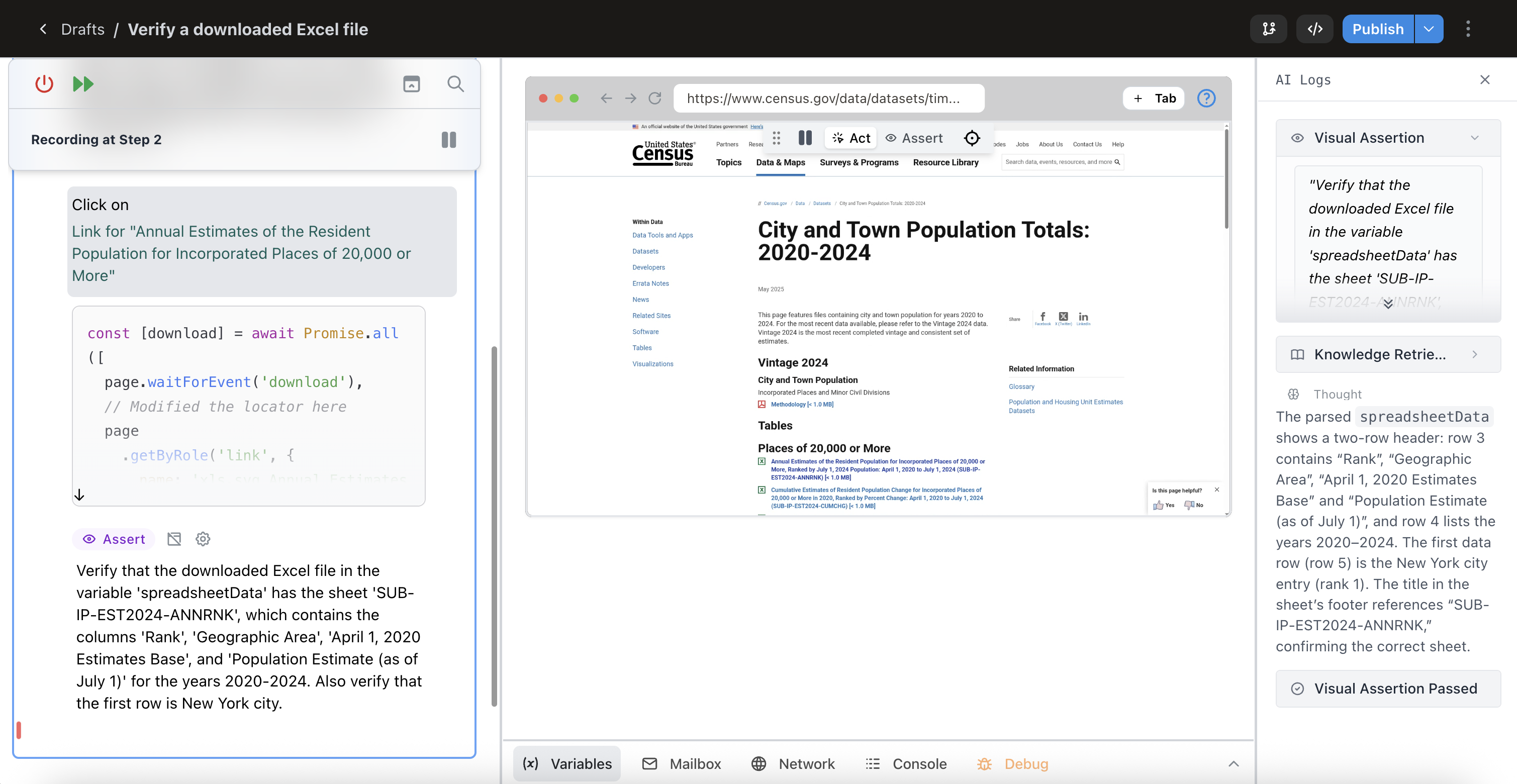Share page on Facebook icon
The image size is (1517, 784).
point(1042,318)
